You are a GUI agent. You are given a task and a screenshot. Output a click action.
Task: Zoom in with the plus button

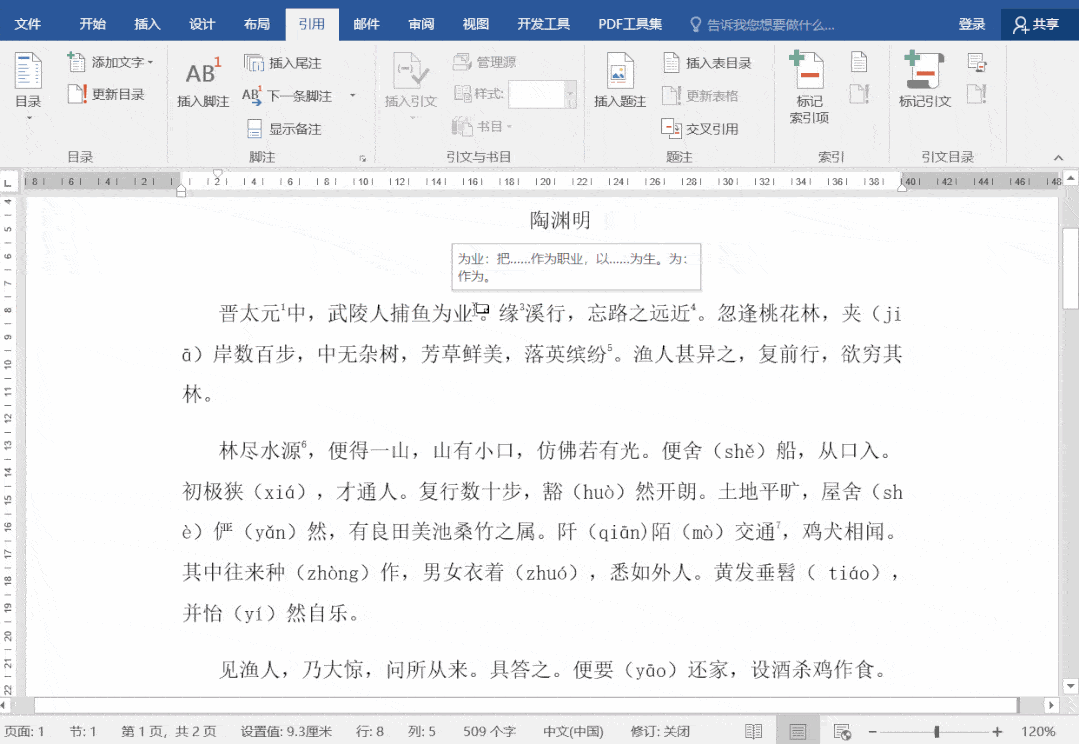997,731
